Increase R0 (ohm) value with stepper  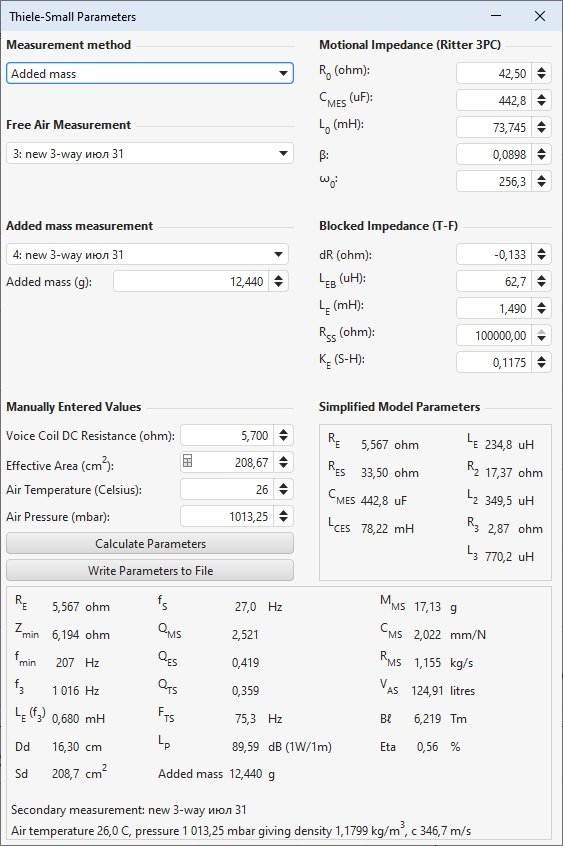tap(541, 69)
